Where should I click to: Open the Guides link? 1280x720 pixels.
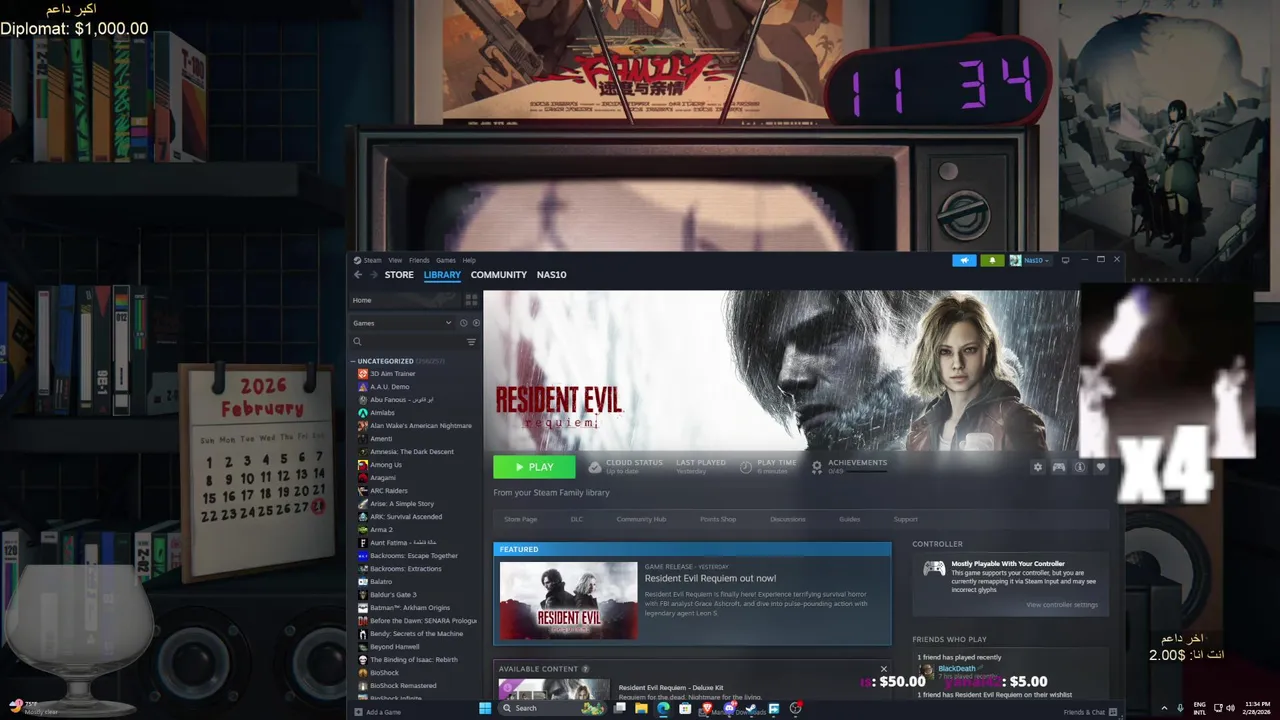coord(849,519)
